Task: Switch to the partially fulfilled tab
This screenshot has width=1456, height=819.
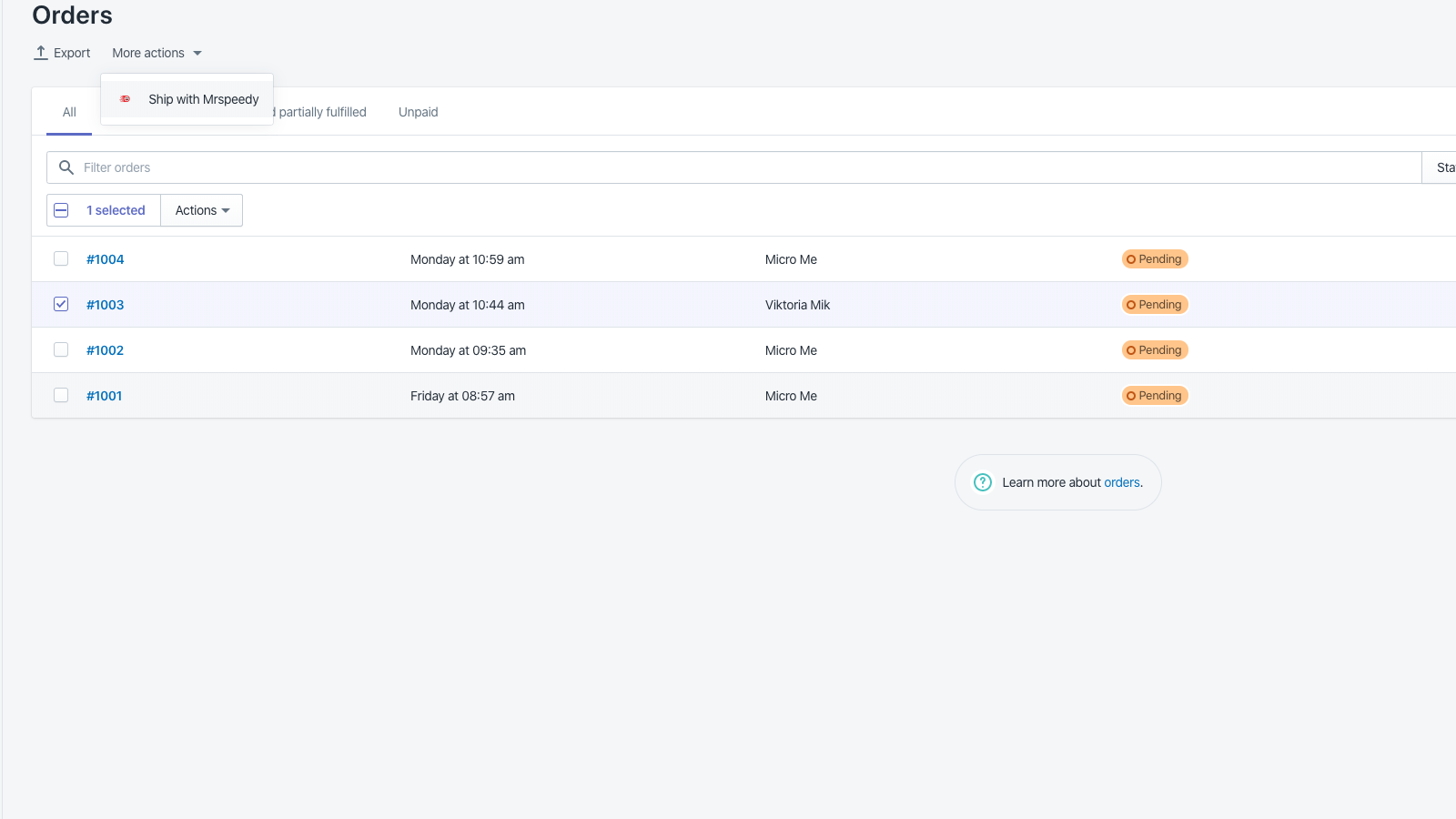Action: pos(322,112)
